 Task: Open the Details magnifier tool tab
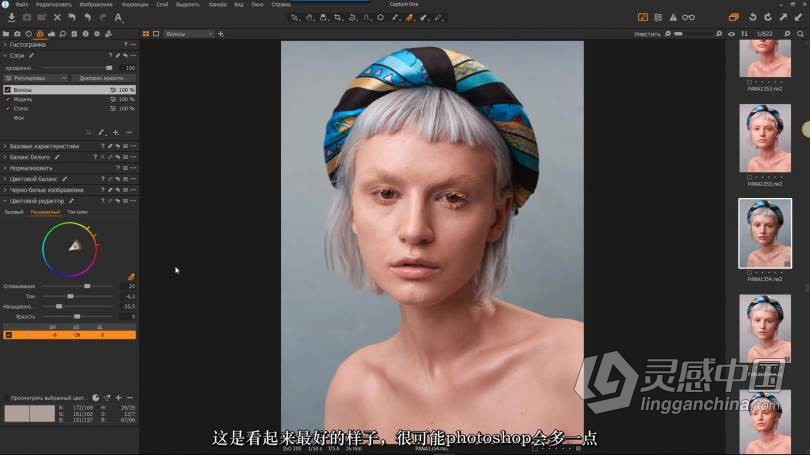pyautogui.click(x=63, y=34)
